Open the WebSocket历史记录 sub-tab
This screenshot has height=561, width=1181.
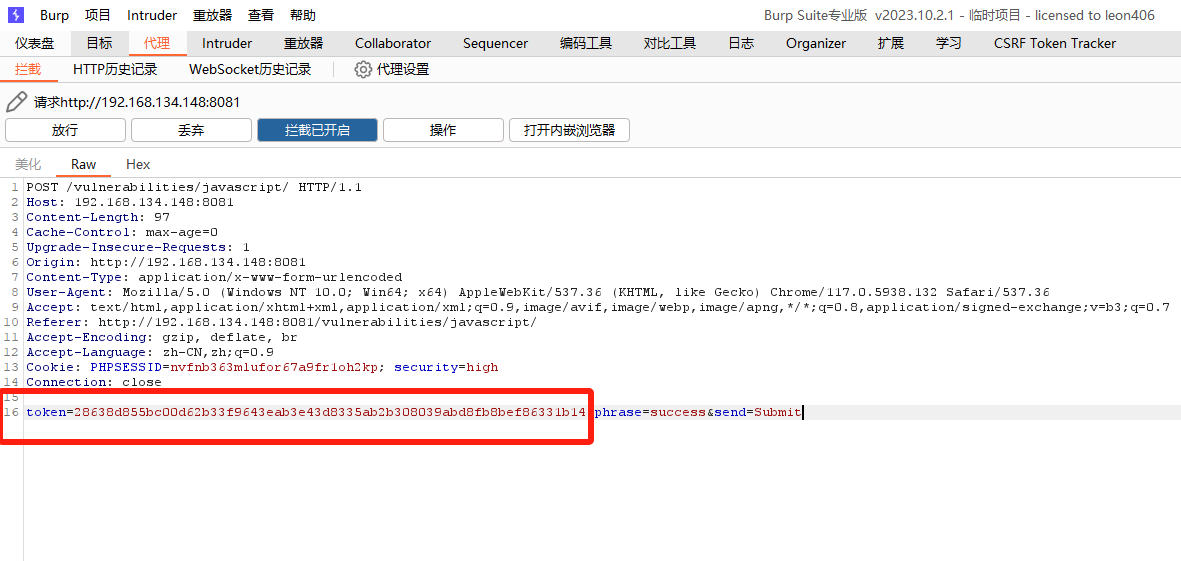coord(250,70)
